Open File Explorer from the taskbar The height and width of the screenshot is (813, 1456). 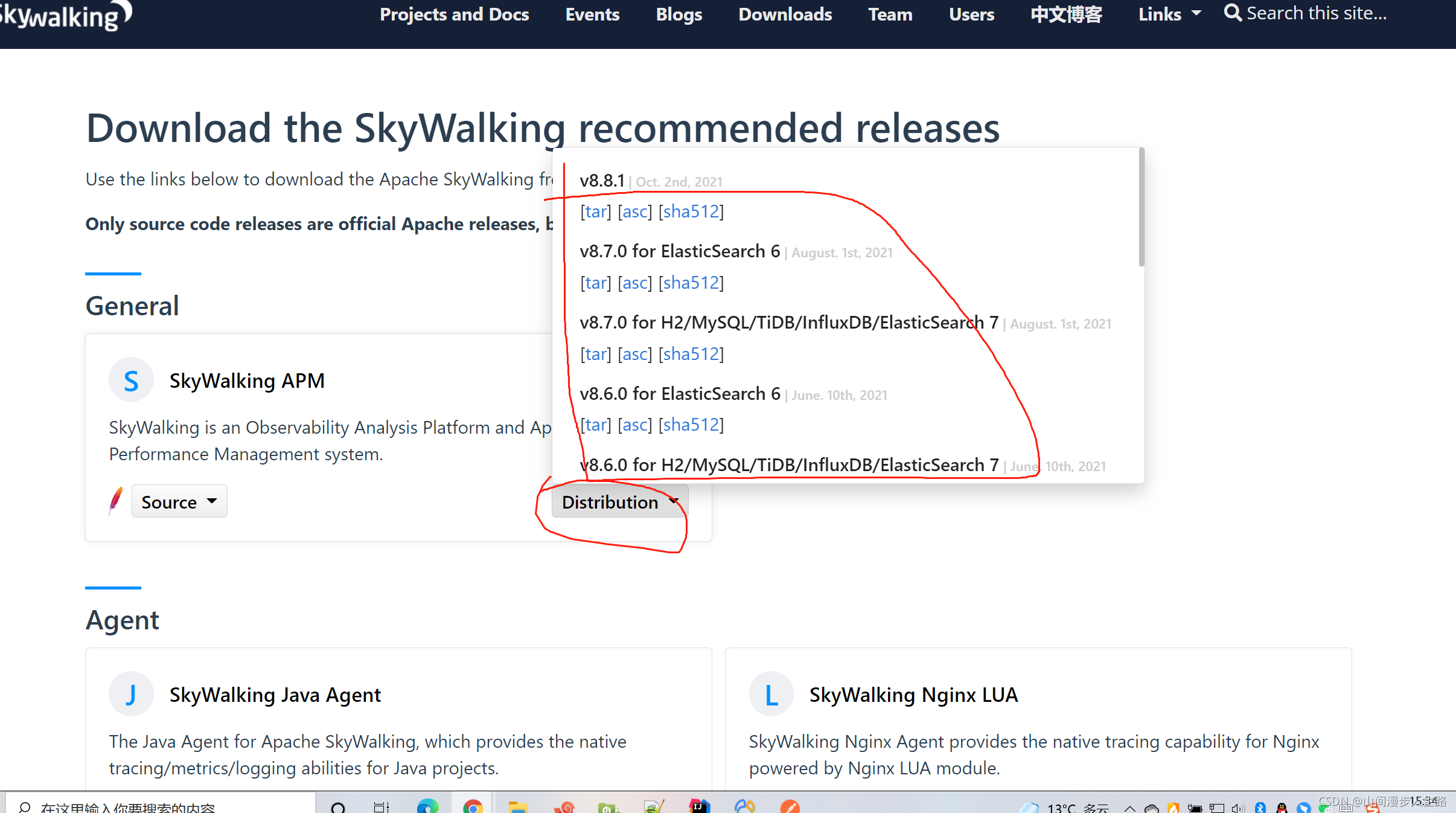pyautogui.click(x=519, y=807)
